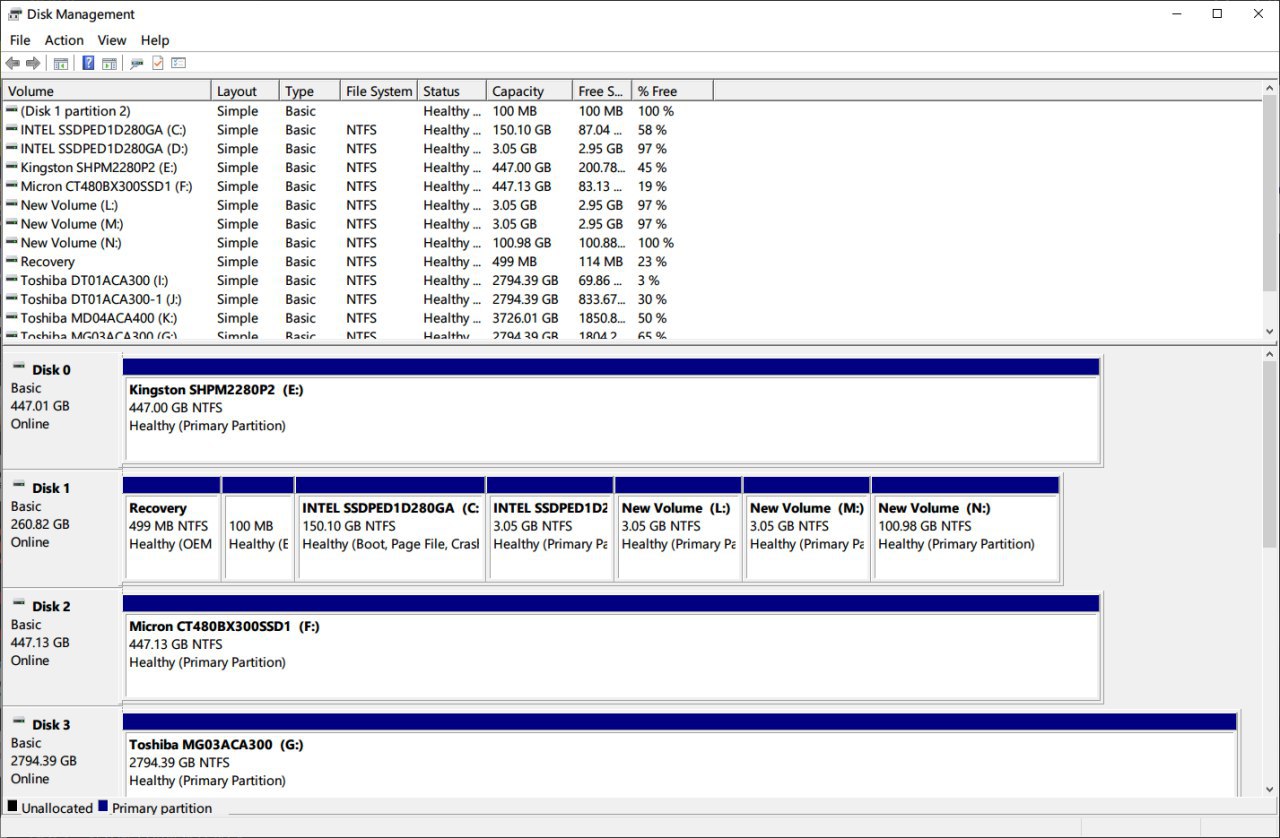Select Kingston SHPM2280P2 (E:) in the volume list
The width and height of the screenshot is (1280, 838).
(99, 168)
